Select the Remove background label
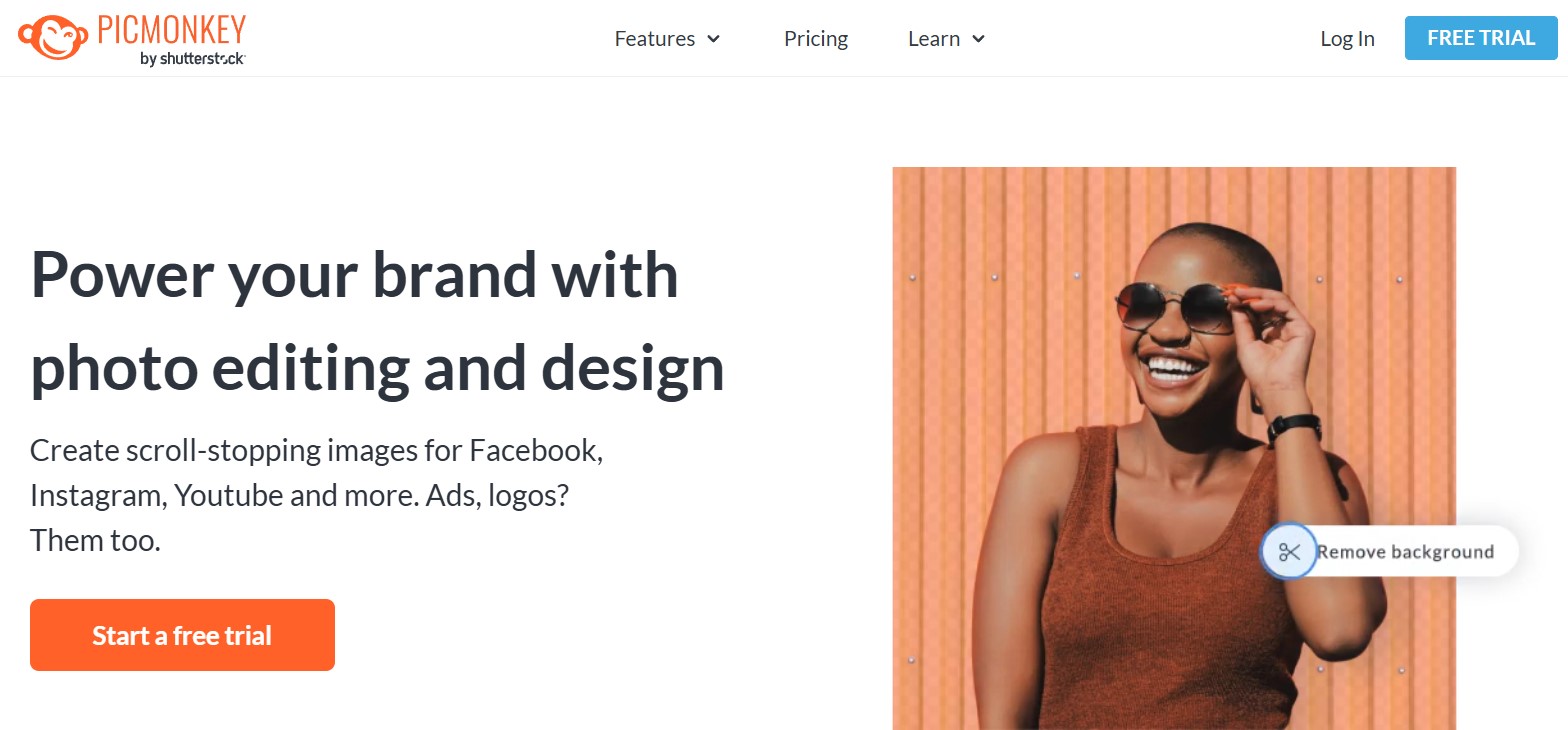Image resolution: width=1568 pixels, height=730 pixels. (x=1405, y=552)
